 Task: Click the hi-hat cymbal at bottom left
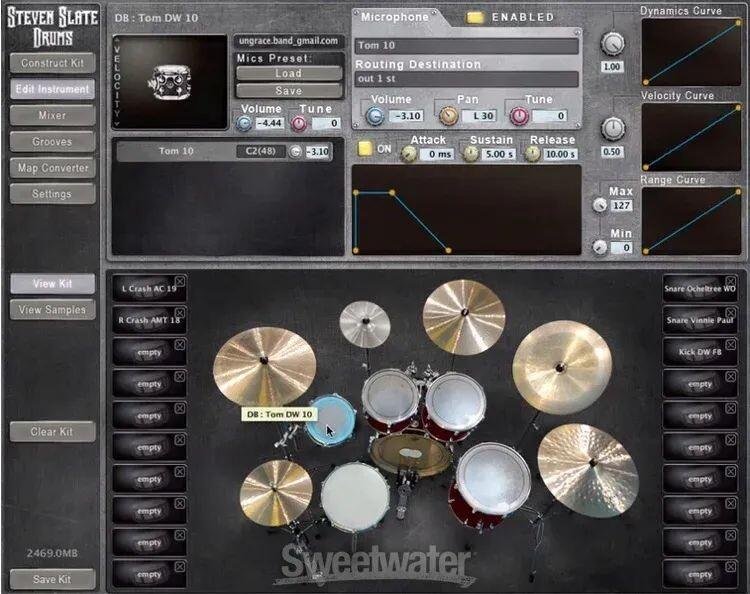click(276, 490)
